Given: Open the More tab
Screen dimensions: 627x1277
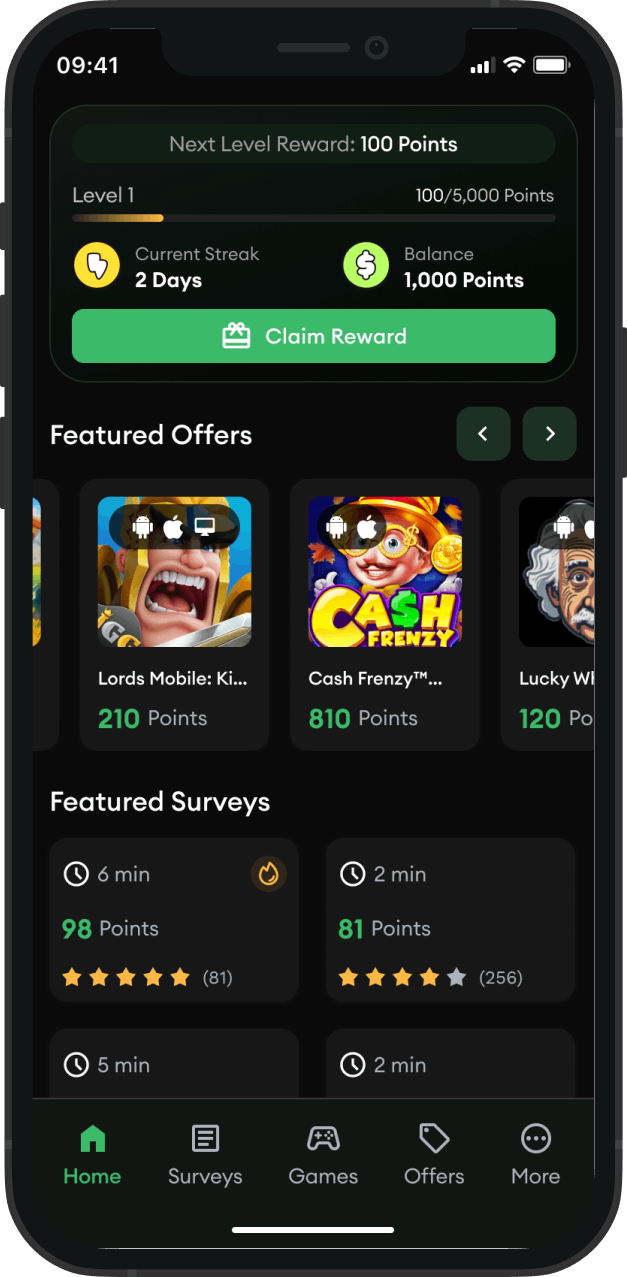Looking at the screenshot, I should pyautogui.click(x=536, y=1154).
